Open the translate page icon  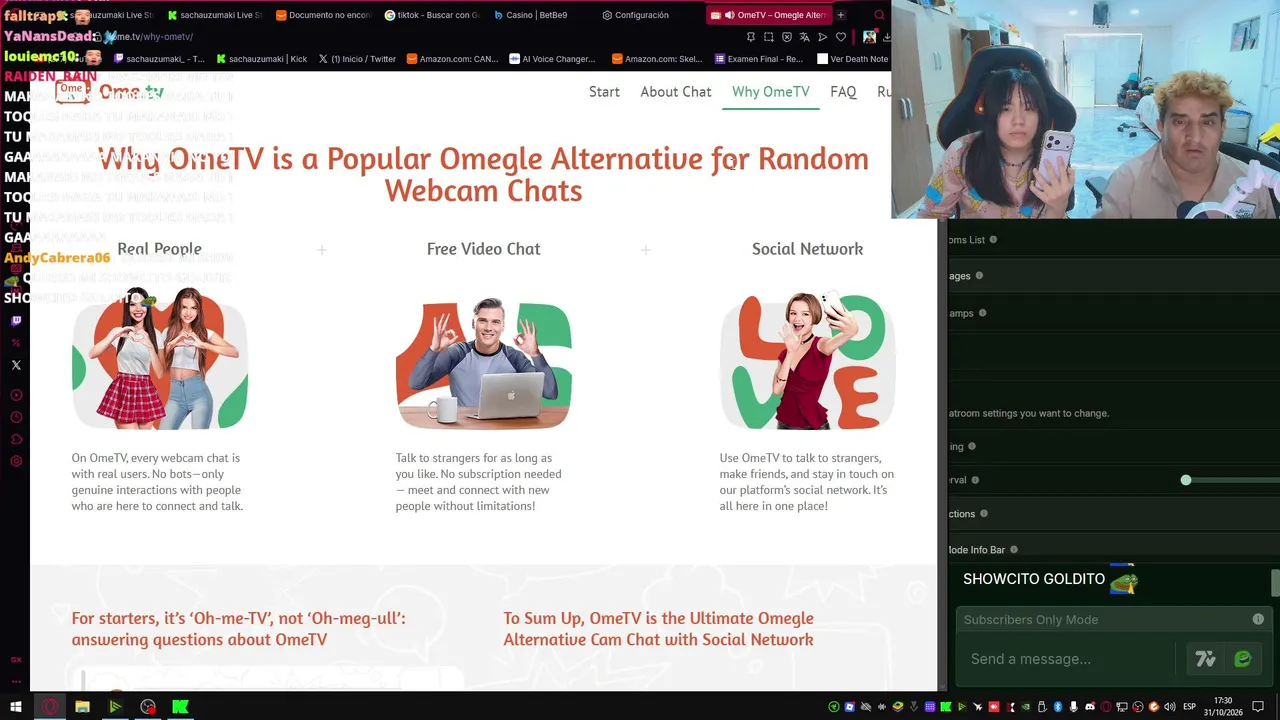(804, 37)
